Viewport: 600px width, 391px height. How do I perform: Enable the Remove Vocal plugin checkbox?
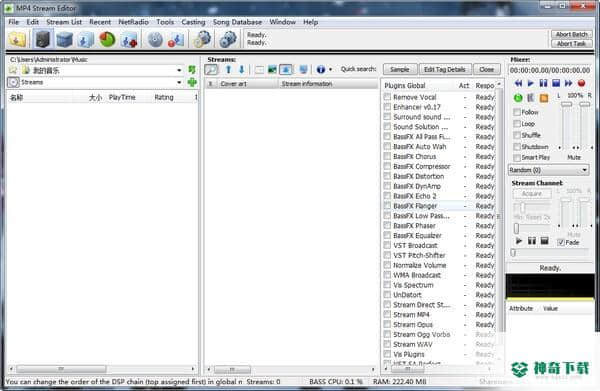coord(387,97)
